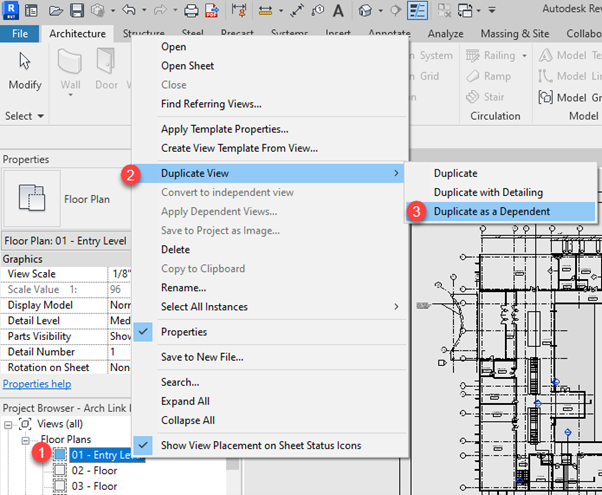Click the Measure tool icon in quick access toolbar

[x=265, y=11]
